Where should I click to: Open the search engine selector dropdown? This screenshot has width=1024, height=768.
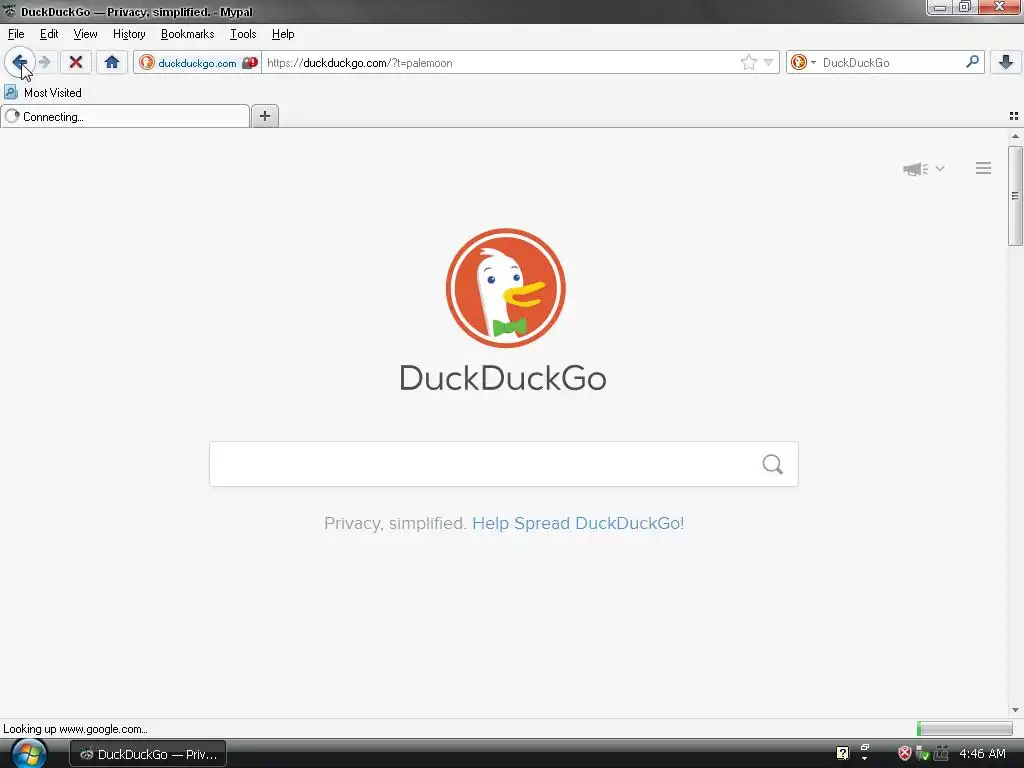click(803, 63)
